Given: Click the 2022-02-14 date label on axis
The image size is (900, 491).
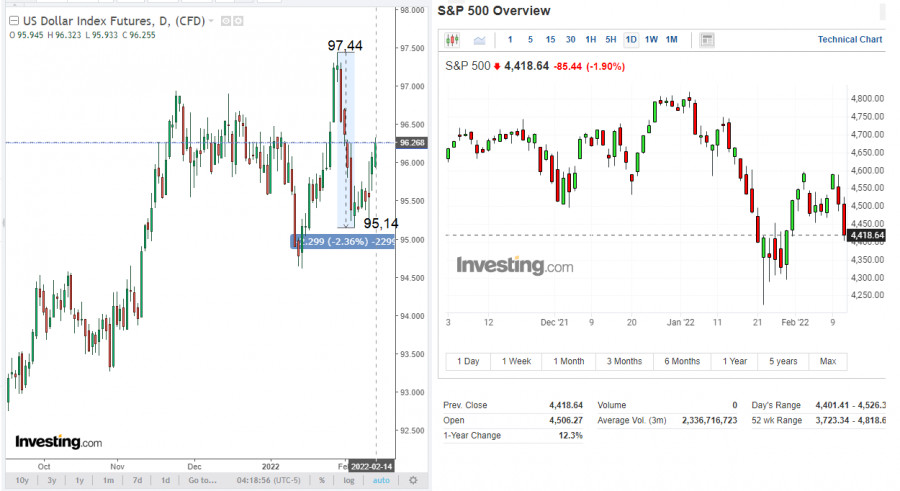Looking at the screenshot, I should [371, 466].
